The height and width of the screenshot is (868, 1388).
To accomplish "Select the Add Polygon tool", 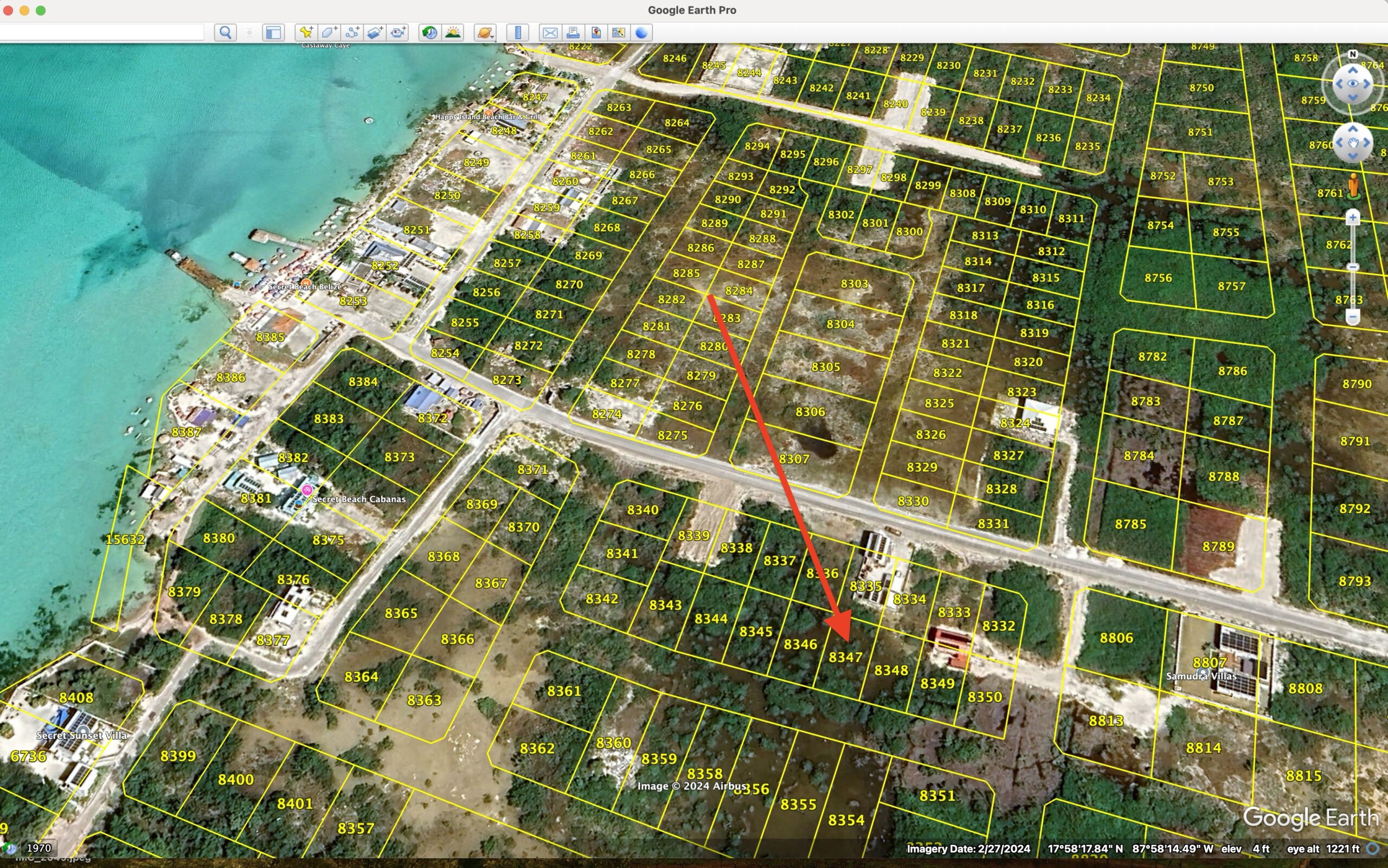I will (329, 33).
